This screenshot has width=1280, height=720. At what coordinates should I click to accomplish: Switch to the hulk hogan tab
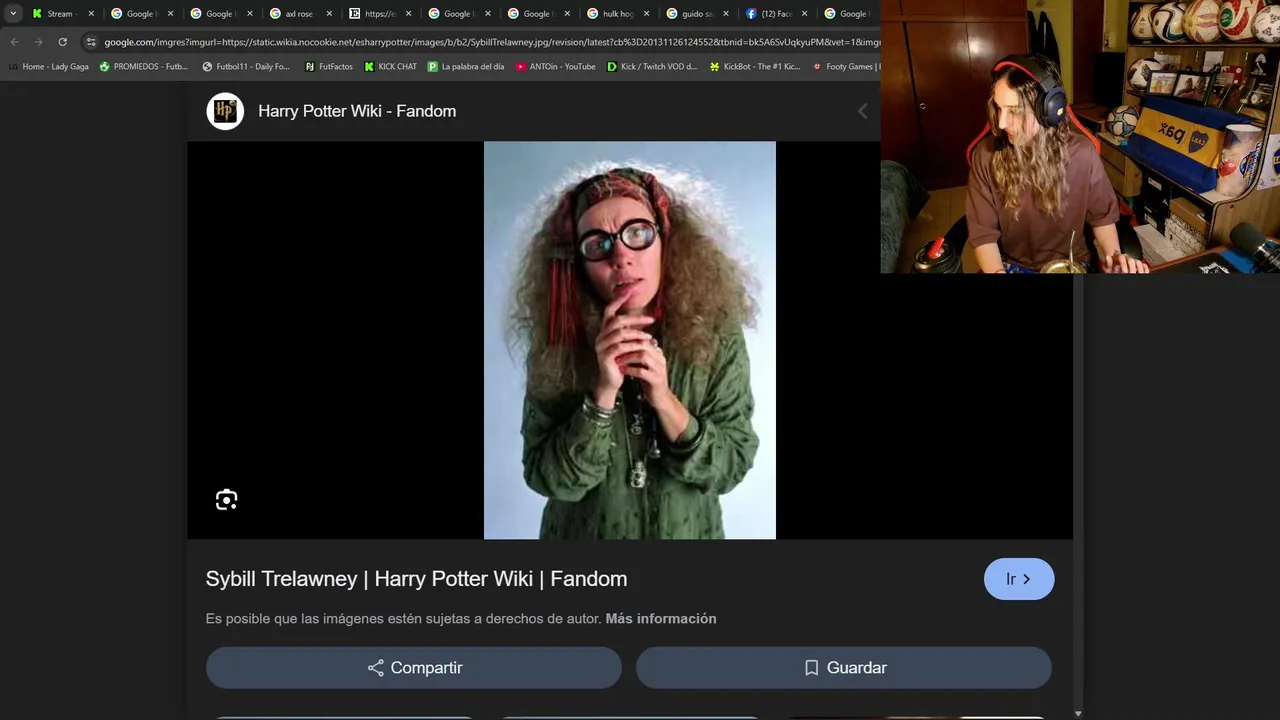tap(618, 14)
